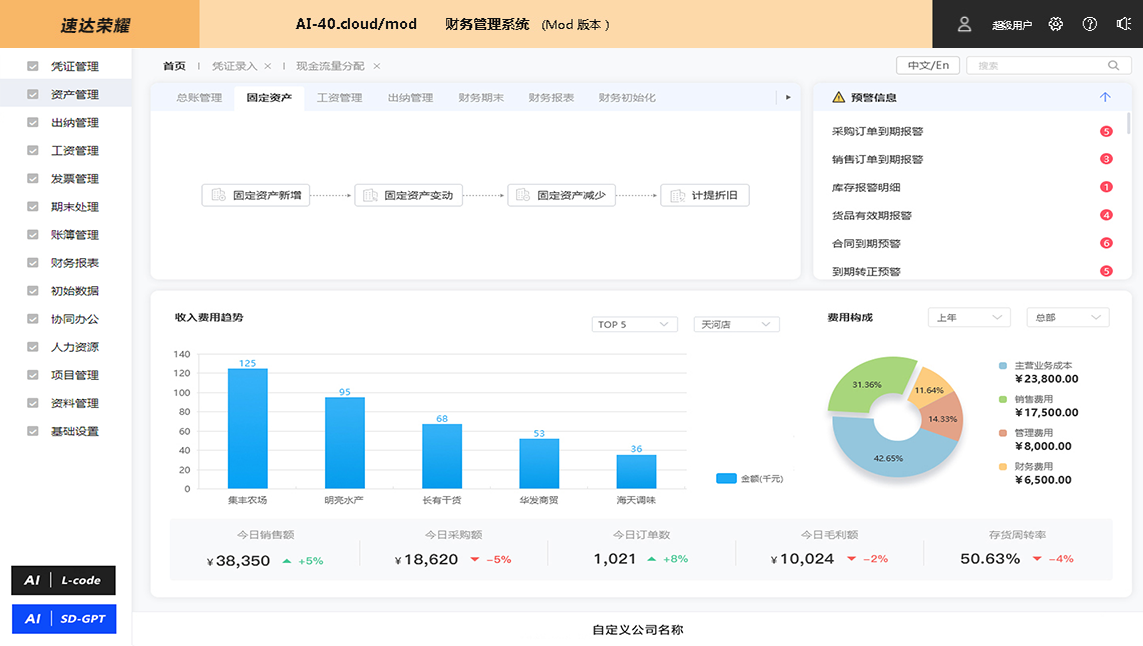Expand the 天河店 store dropdown

(x=736, y=324)
